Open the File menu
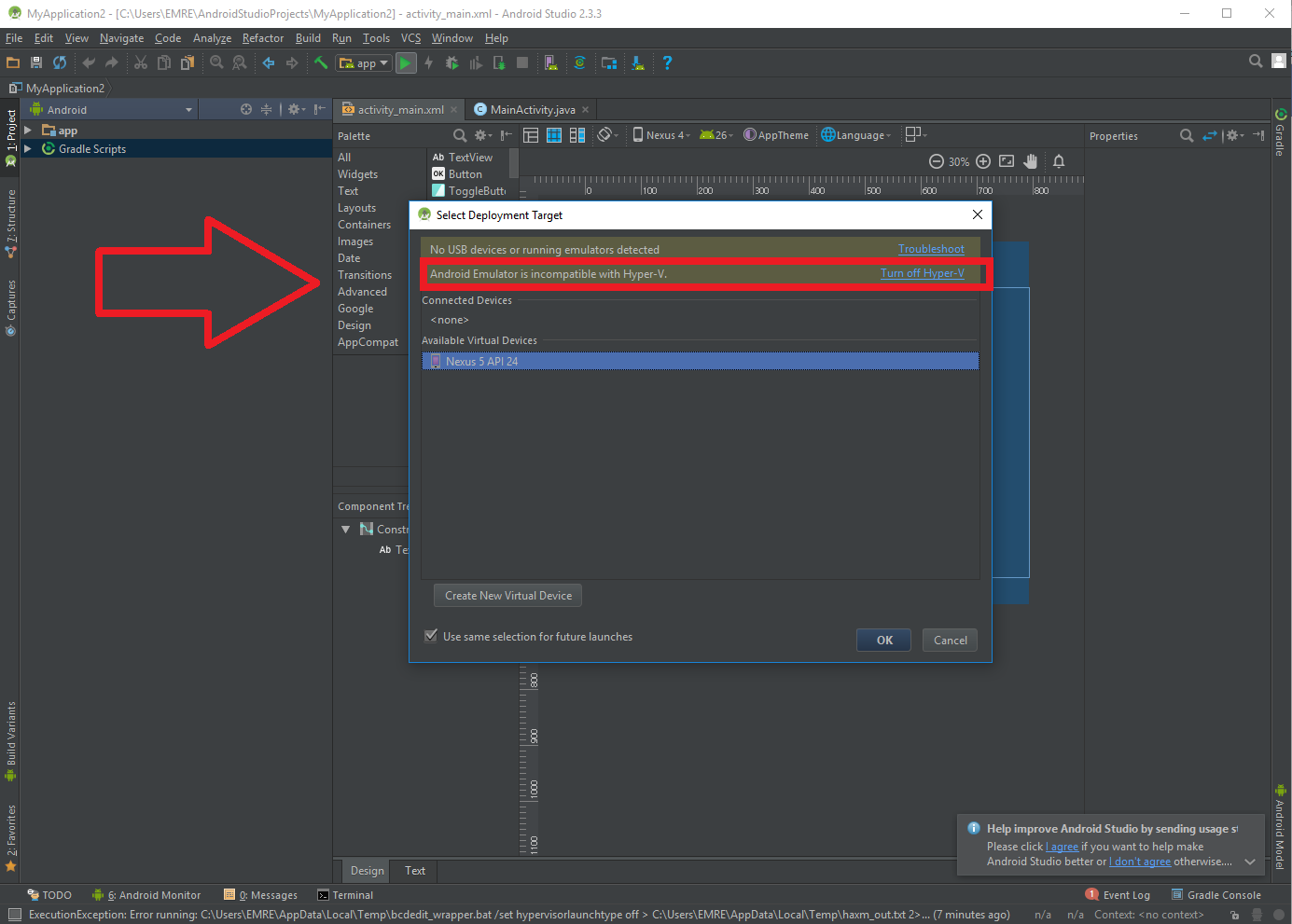This screenshot has height=924, width=1292. [x=14, y=38]
